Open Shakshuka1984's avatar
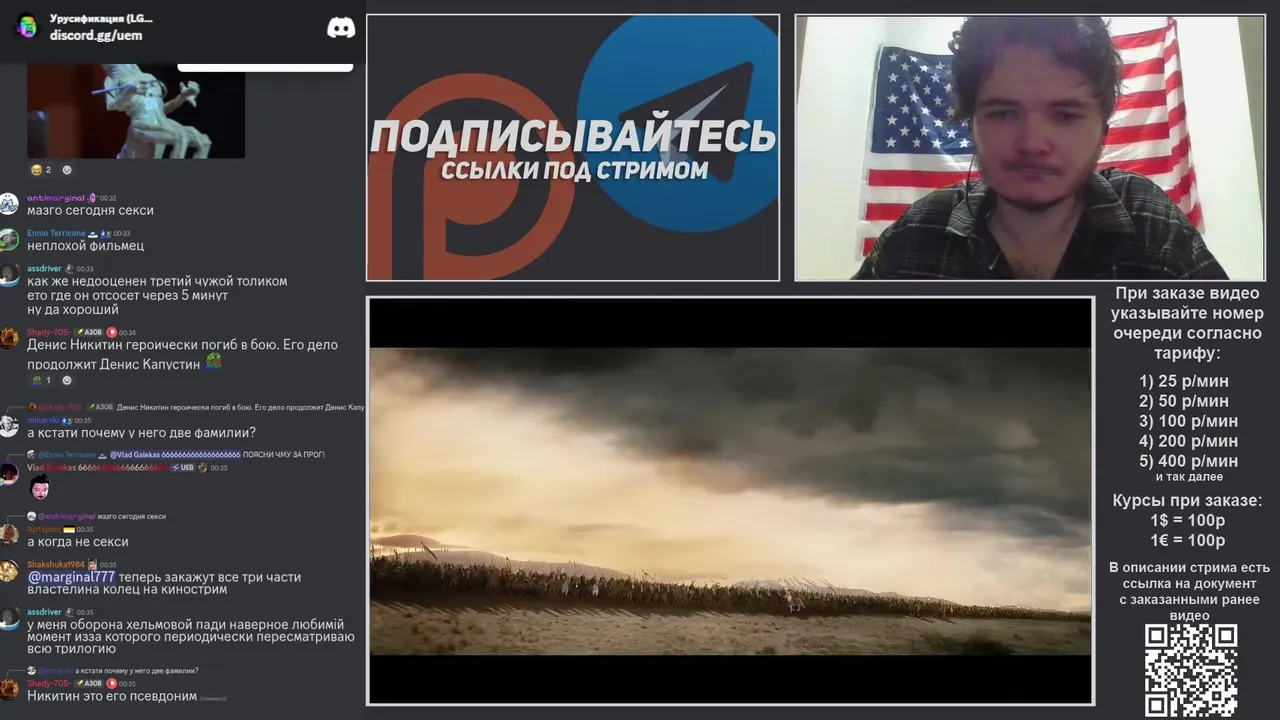This screenshot has height=720, width=1280. [9, 570]
